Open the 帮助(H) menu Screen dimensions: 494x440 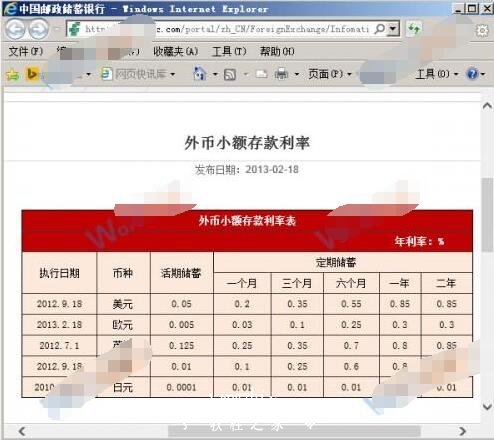[277, 51]
